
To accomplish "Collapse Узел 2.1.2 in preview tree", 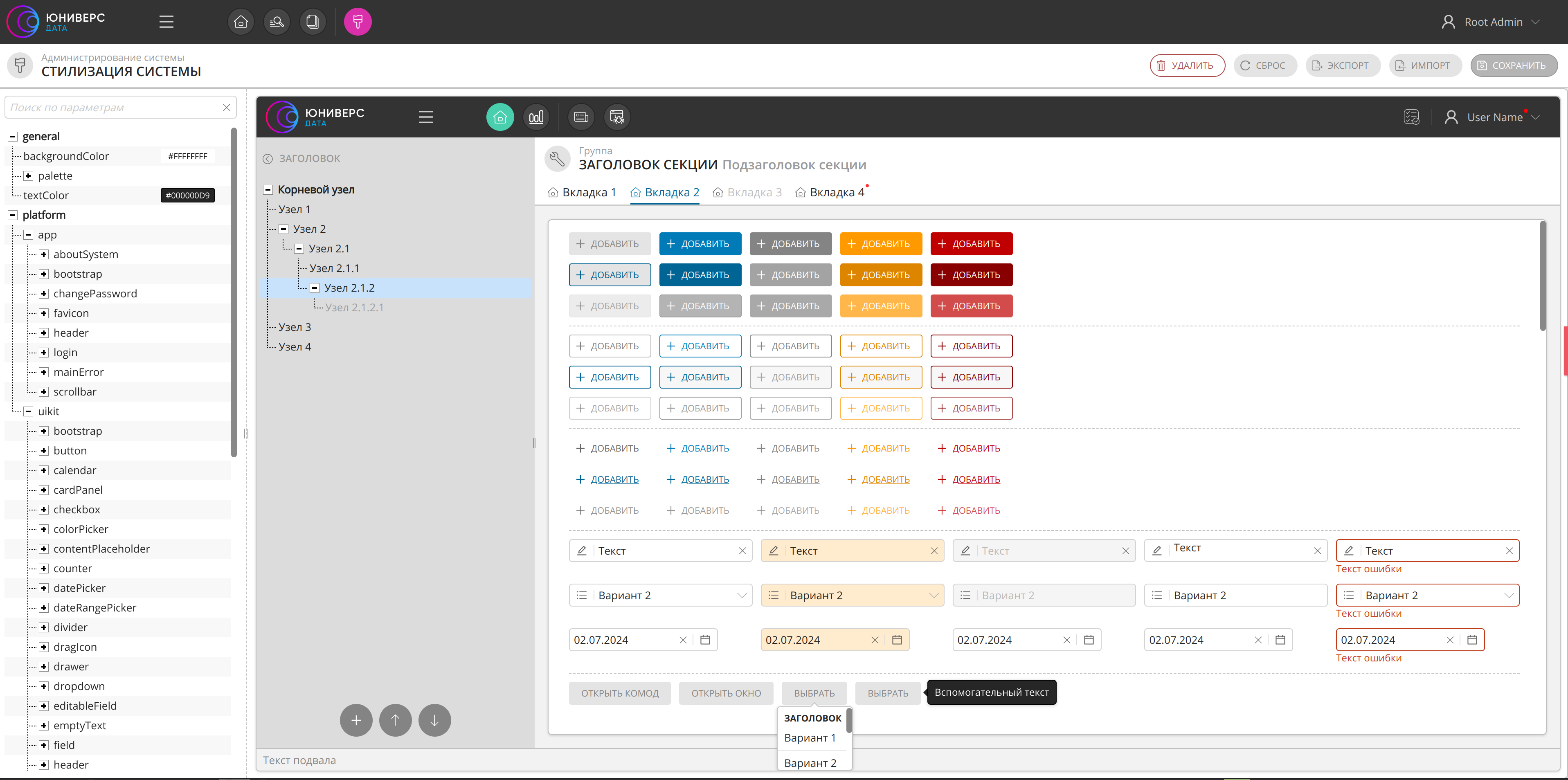I will pyautogui.click(x=315, y=288).
